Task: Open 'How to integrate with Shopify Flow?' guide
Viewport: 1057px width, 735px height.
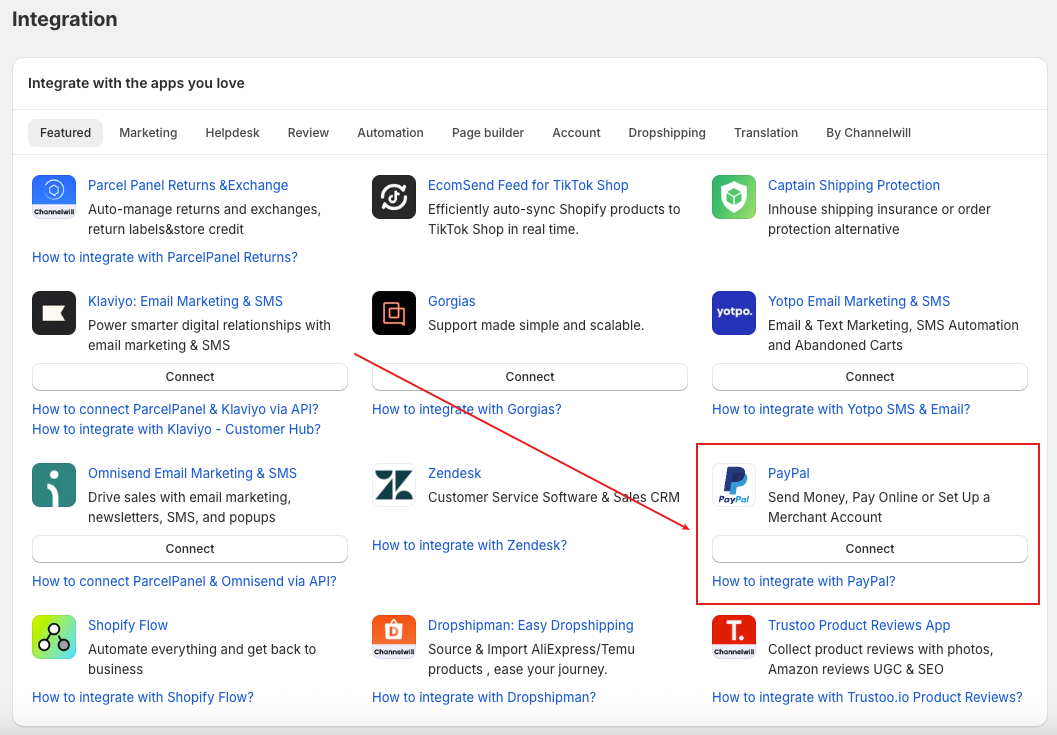Action: (143, 697)
